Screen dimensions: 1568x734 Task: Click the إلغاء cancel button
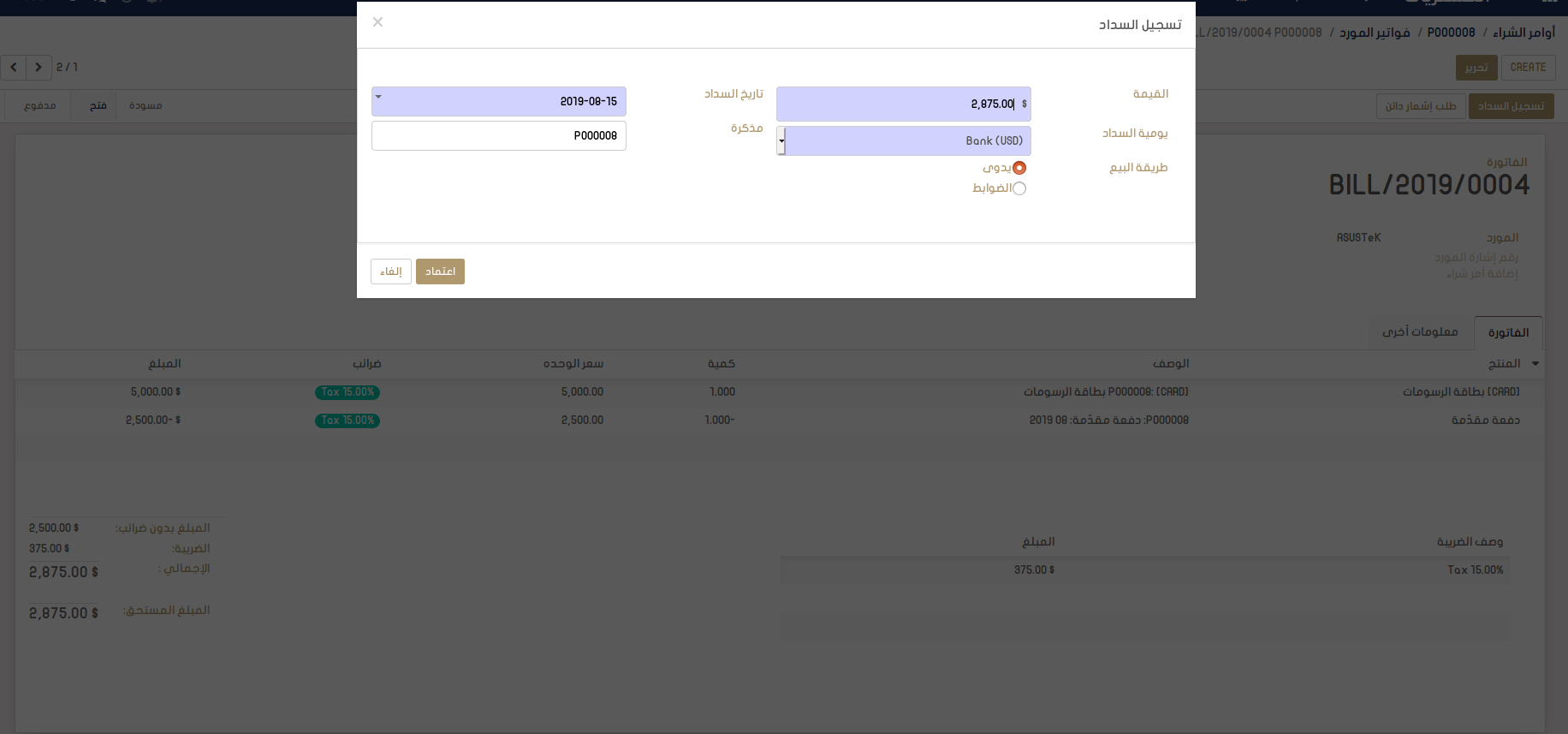pyautogui.click(x=391, y=272)
